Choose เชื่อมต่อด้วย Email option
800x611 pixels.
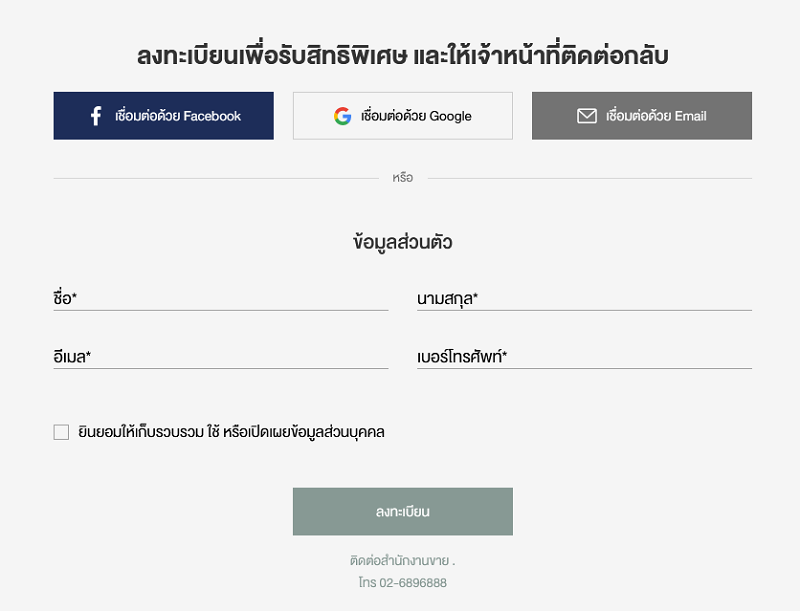click(x=642, y=116)
